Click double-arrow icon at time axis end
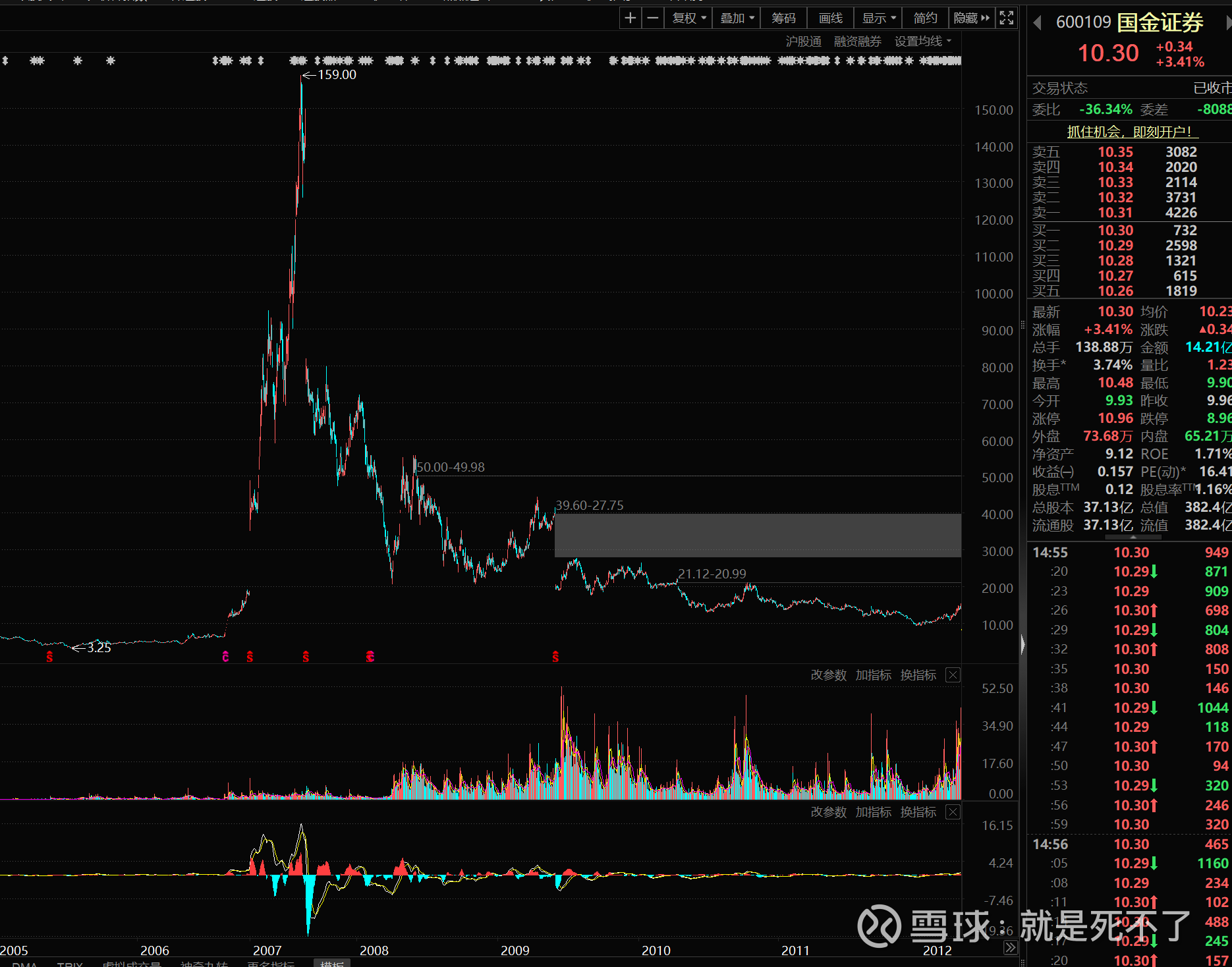 [1011, 948]
